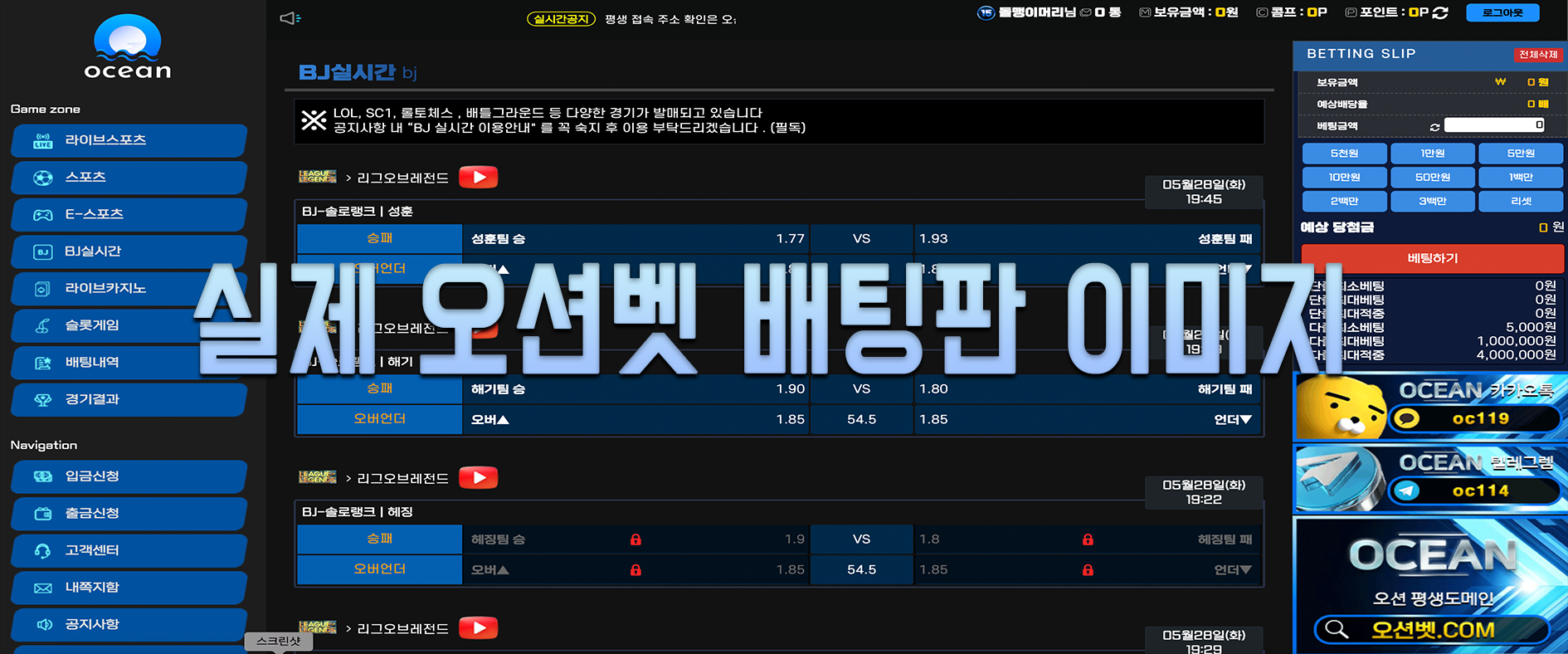Click the gamepad icon beside E-스포츠

pos(43,215)
